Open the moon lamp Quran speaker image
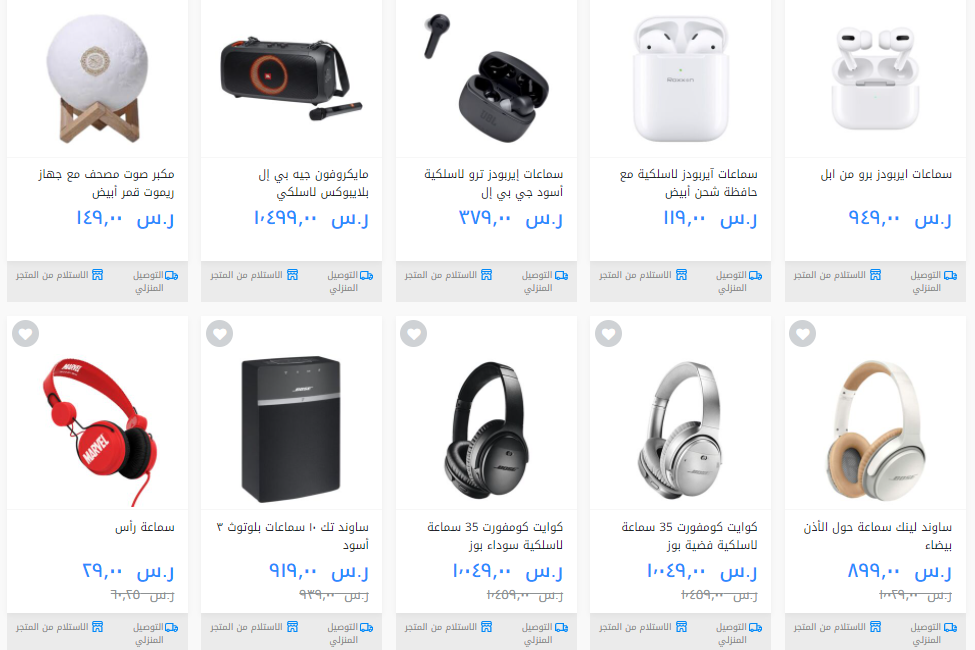 (98, 78)
